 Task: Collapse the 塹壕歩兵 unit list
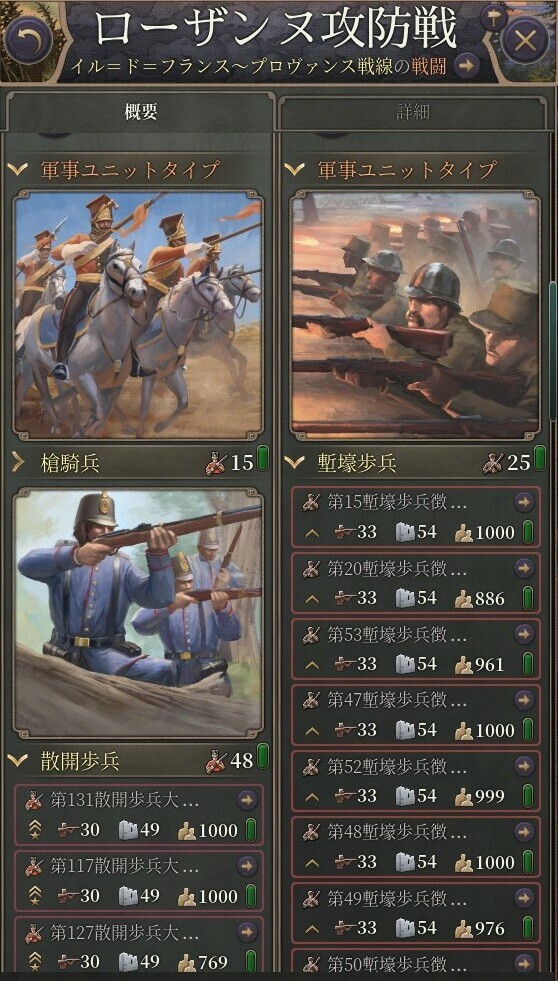[295, 463]
